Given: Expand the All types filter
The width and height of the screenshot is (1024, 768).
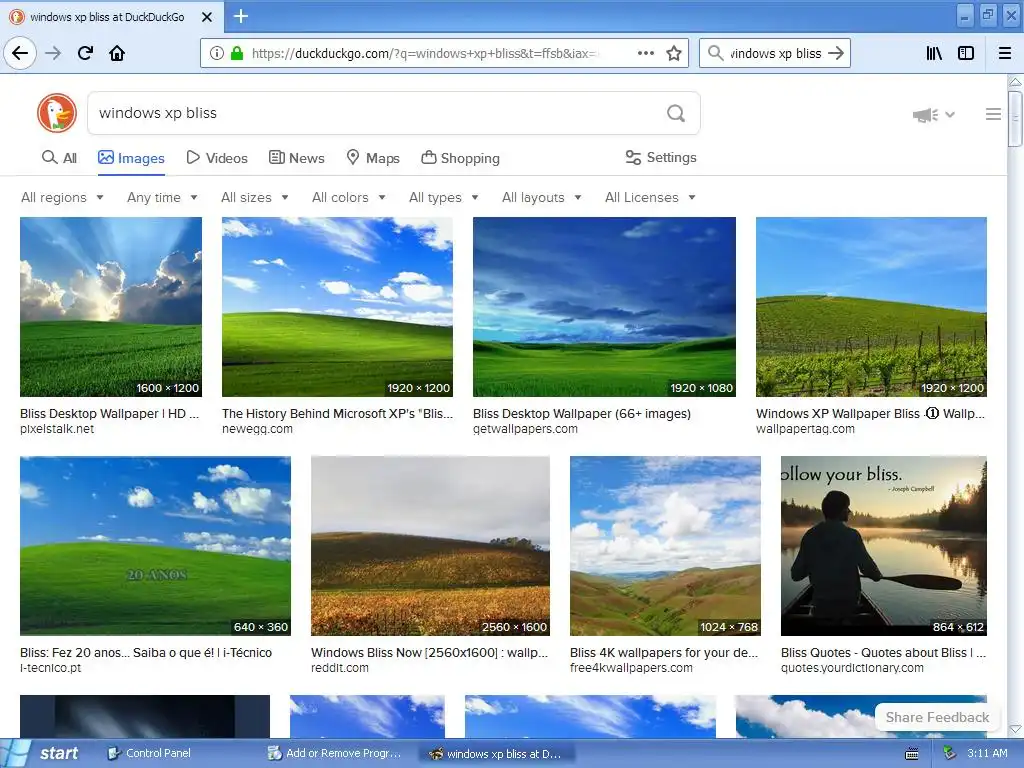Looking at the screenshot, I should [x=443, y=197].
